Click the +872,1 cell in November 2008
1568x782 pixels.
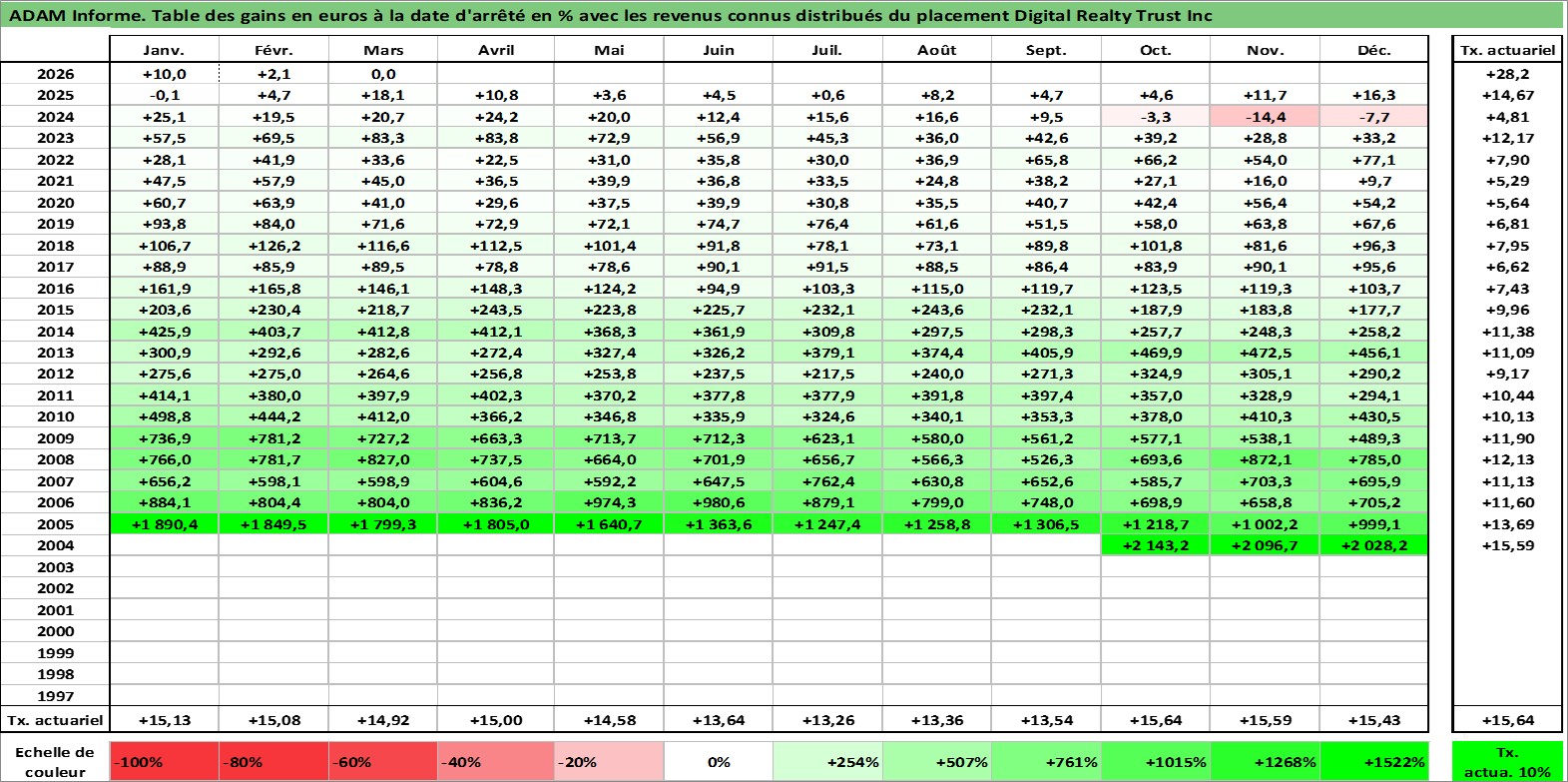[x=1265, y=459]
